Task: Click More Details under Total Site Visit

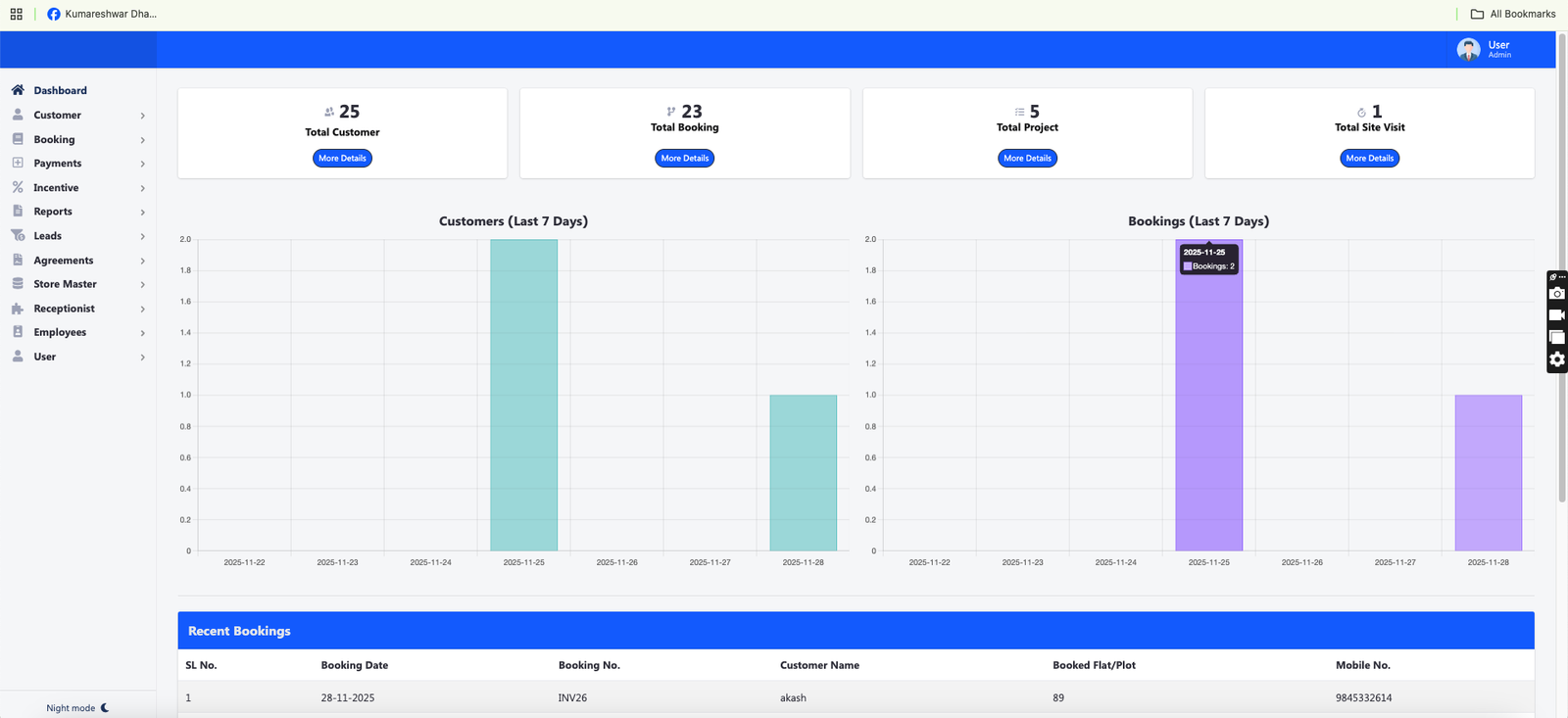Action: pyautogui.click(x=1369, y=159)
